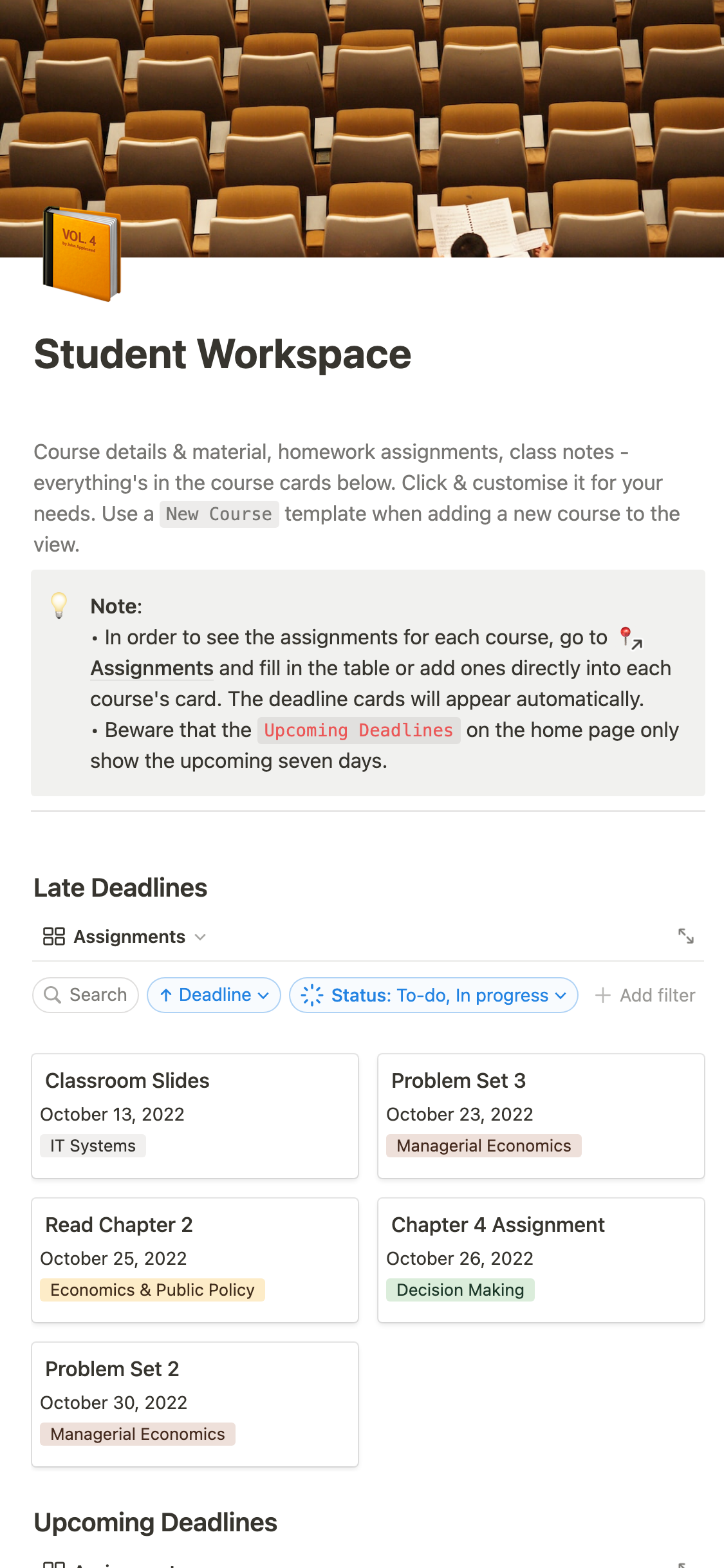
Task: Click the Decision Making green tag
Action: coord(460,1290)
